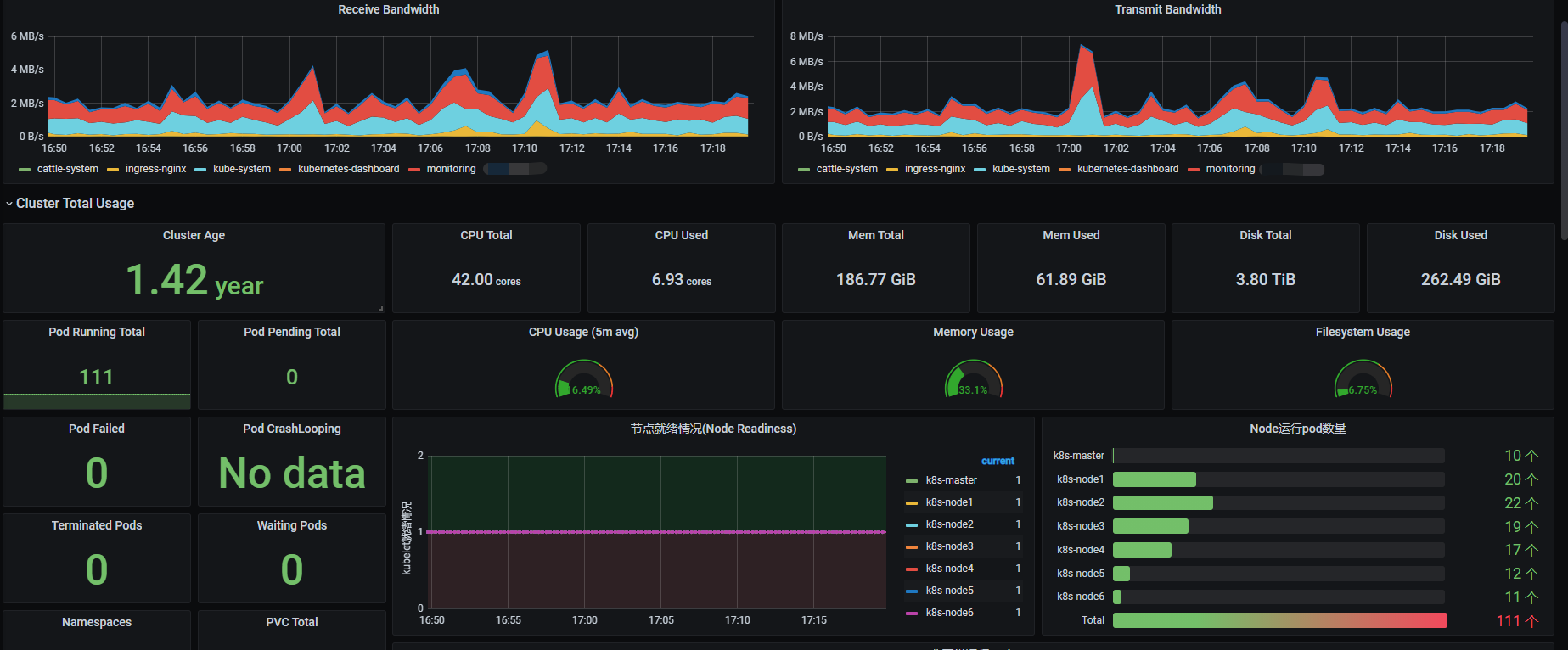1568x650 pixels.
Task: Open the Mem Used panel title menu
Action: 1071,235
